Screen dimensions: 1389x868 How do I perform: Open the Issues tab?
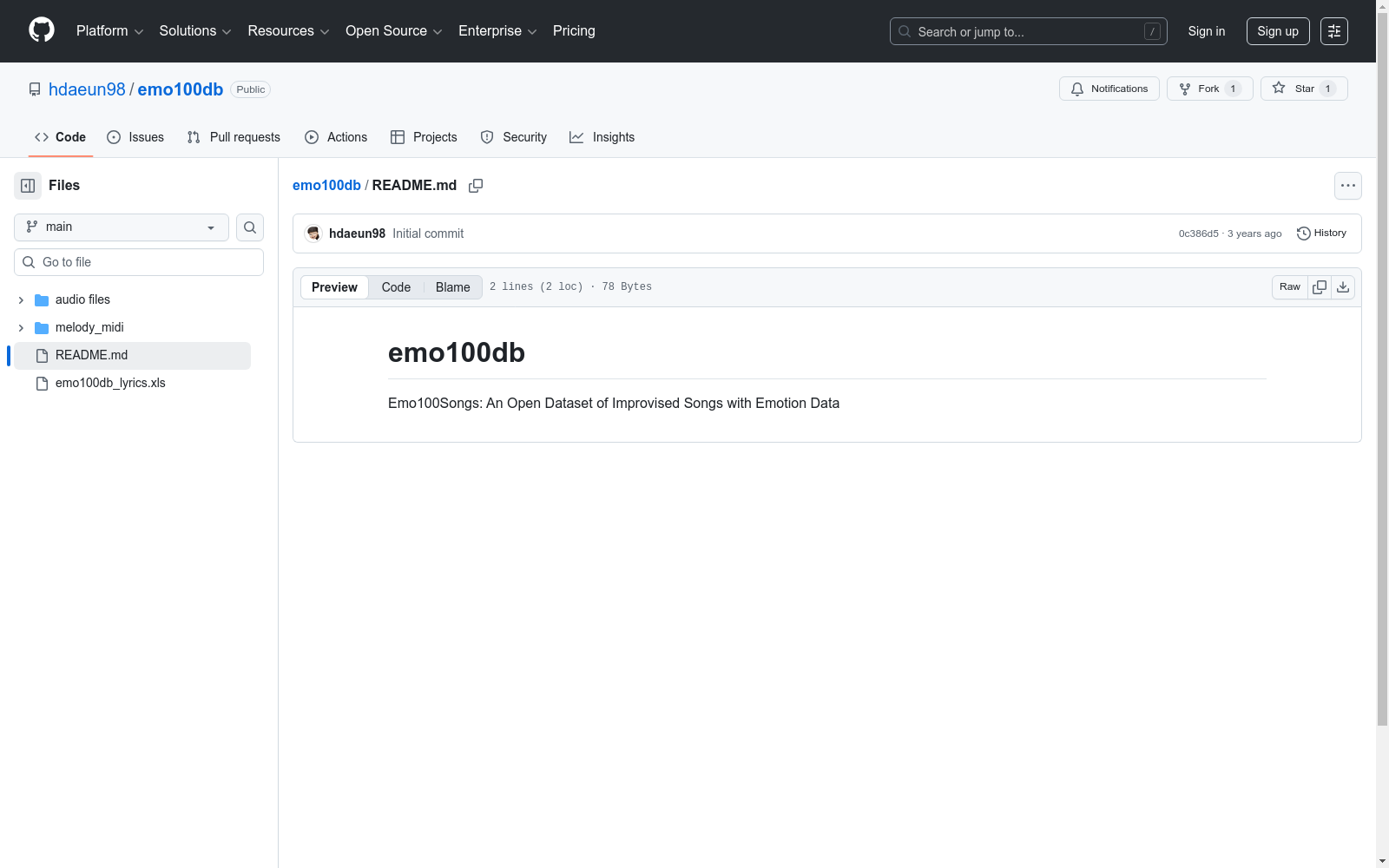pos(135,137)
